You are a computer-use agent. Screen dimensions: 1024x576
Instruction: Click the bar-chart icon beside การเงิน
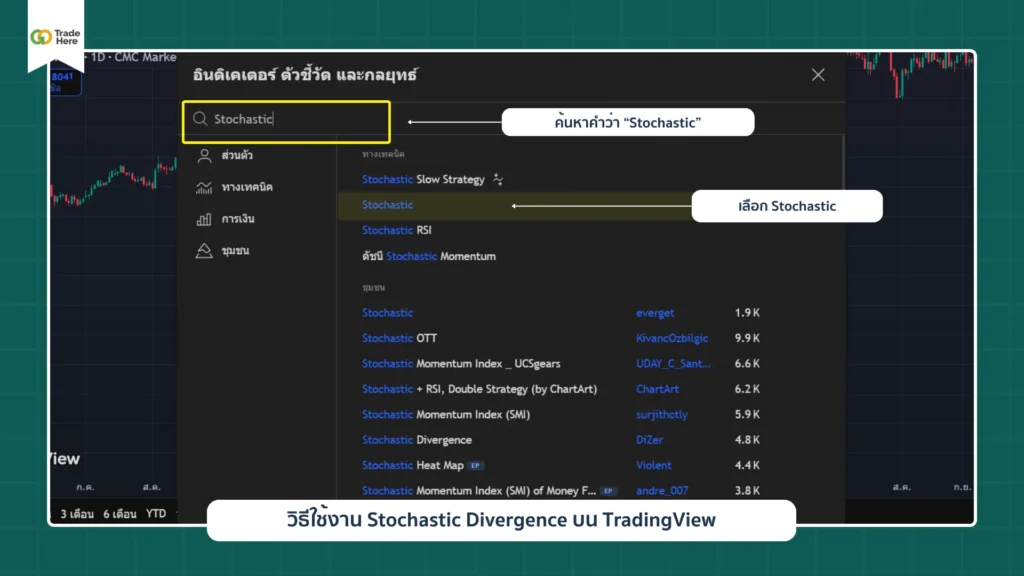(x=204, y=219)
